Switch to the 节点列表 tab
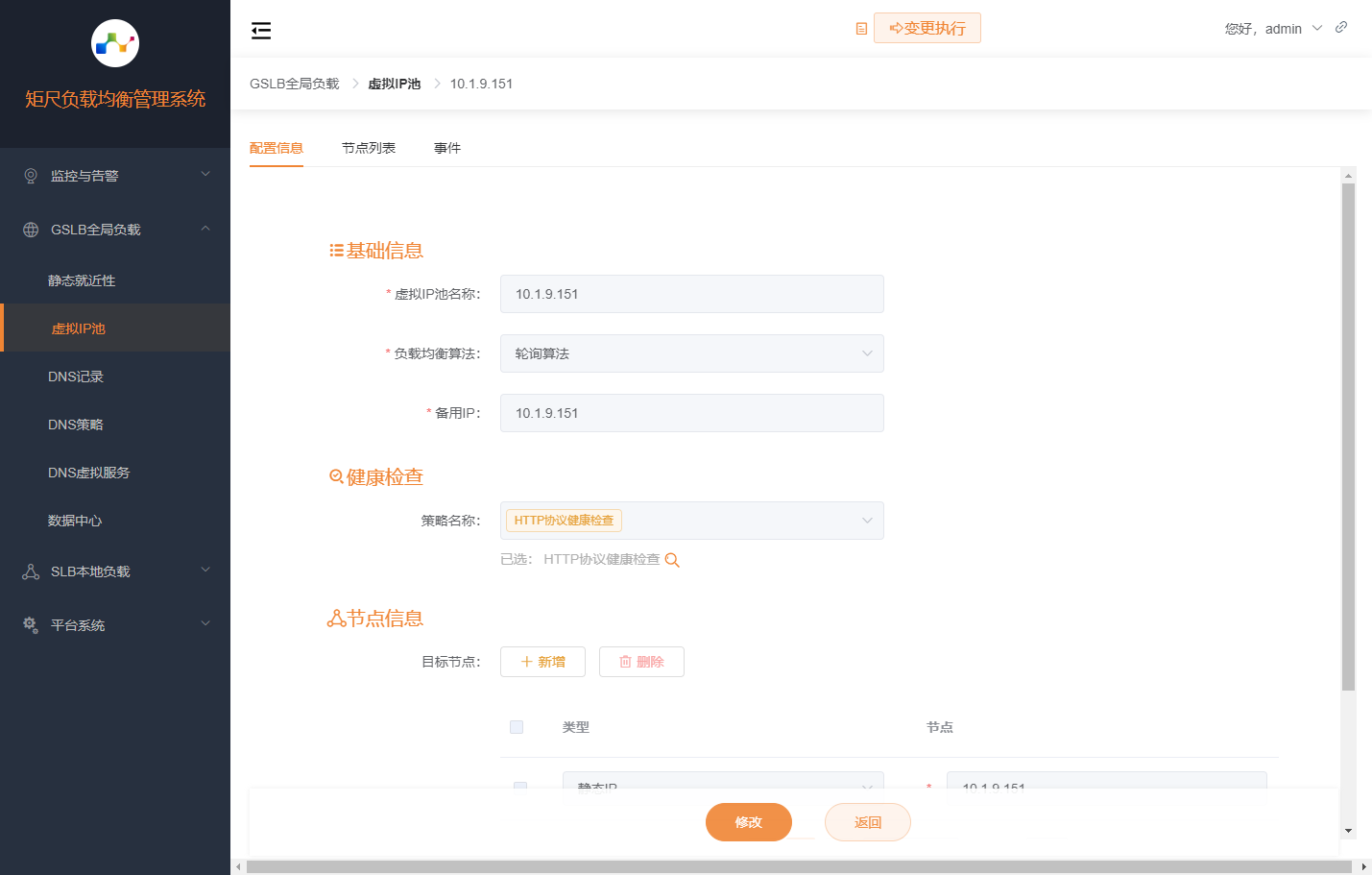 tap(369, 148)
